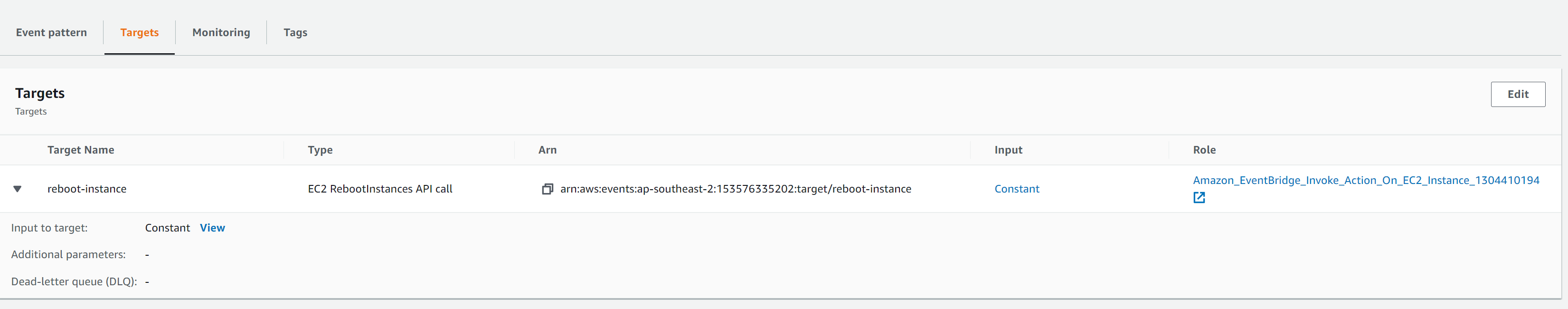Open the Constant link in Input column
Screen dimensions: 1568x309
(x=1017, y=188)
